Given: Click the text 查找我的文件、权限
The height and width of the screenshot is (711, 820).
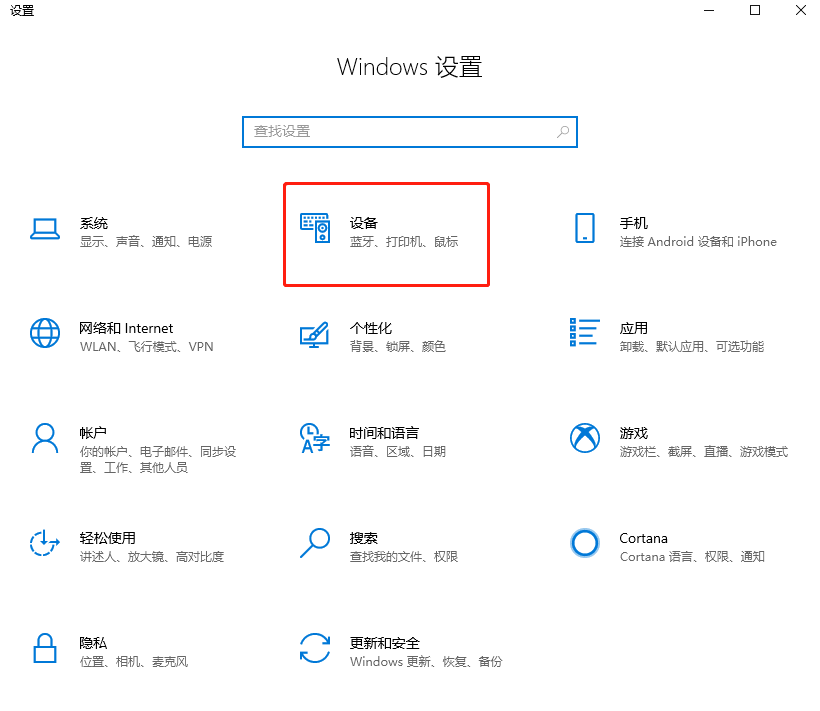Looking at the screenshot, I should click(404, 557).
